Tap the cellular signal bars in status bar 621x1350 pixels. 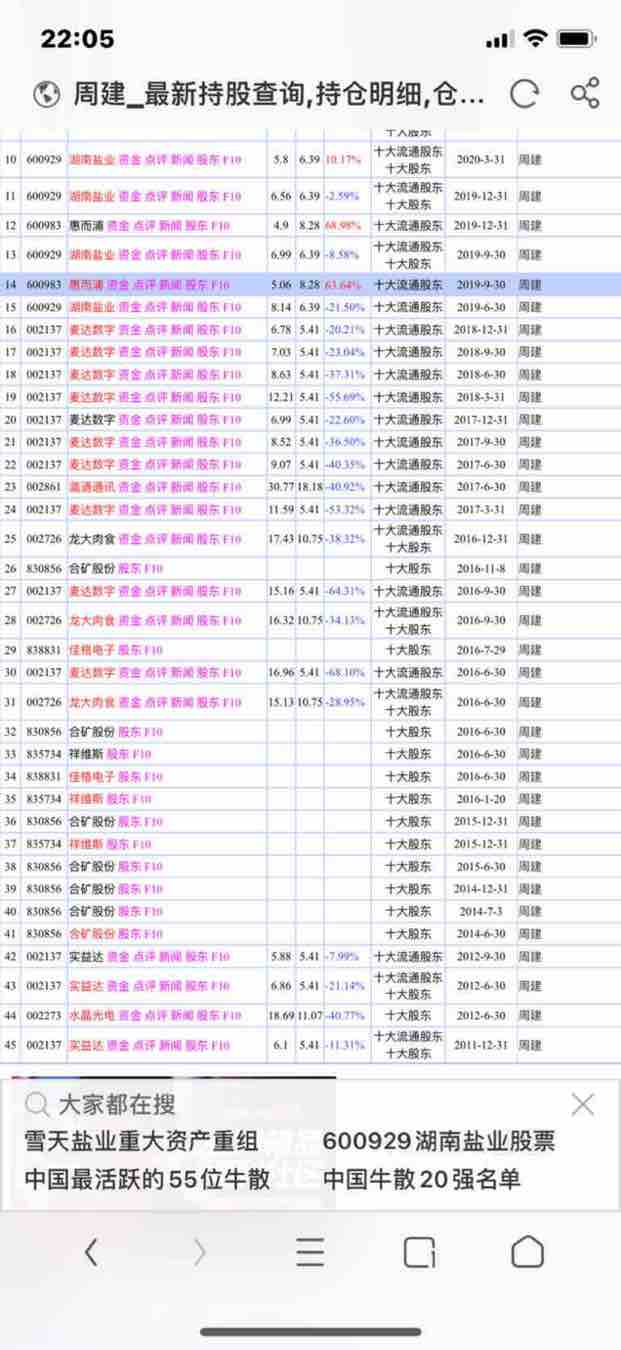498,40
